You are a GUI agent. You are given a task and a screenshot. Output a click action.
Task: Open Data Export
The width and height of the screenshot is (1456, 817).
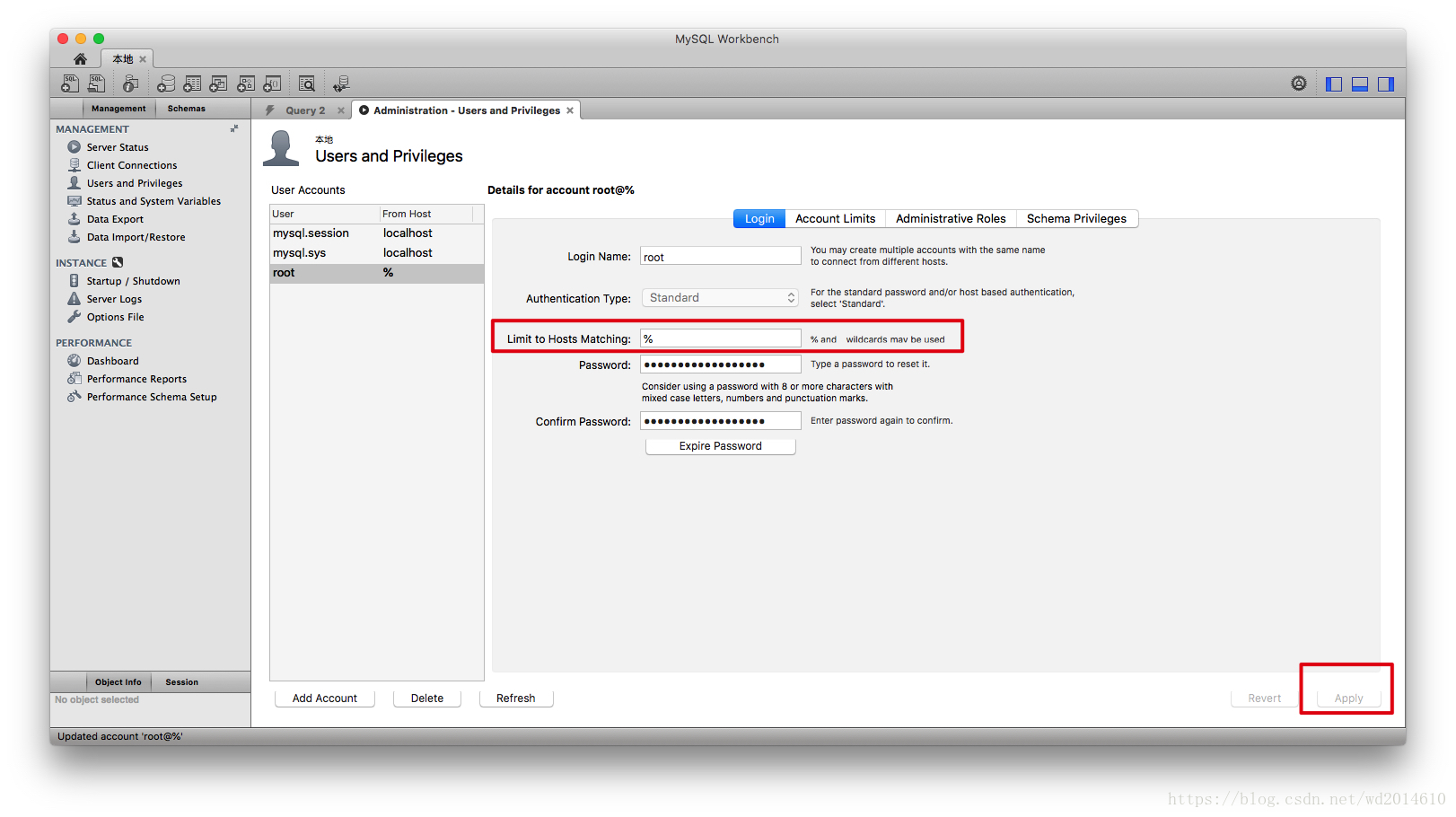pos(115,219)
